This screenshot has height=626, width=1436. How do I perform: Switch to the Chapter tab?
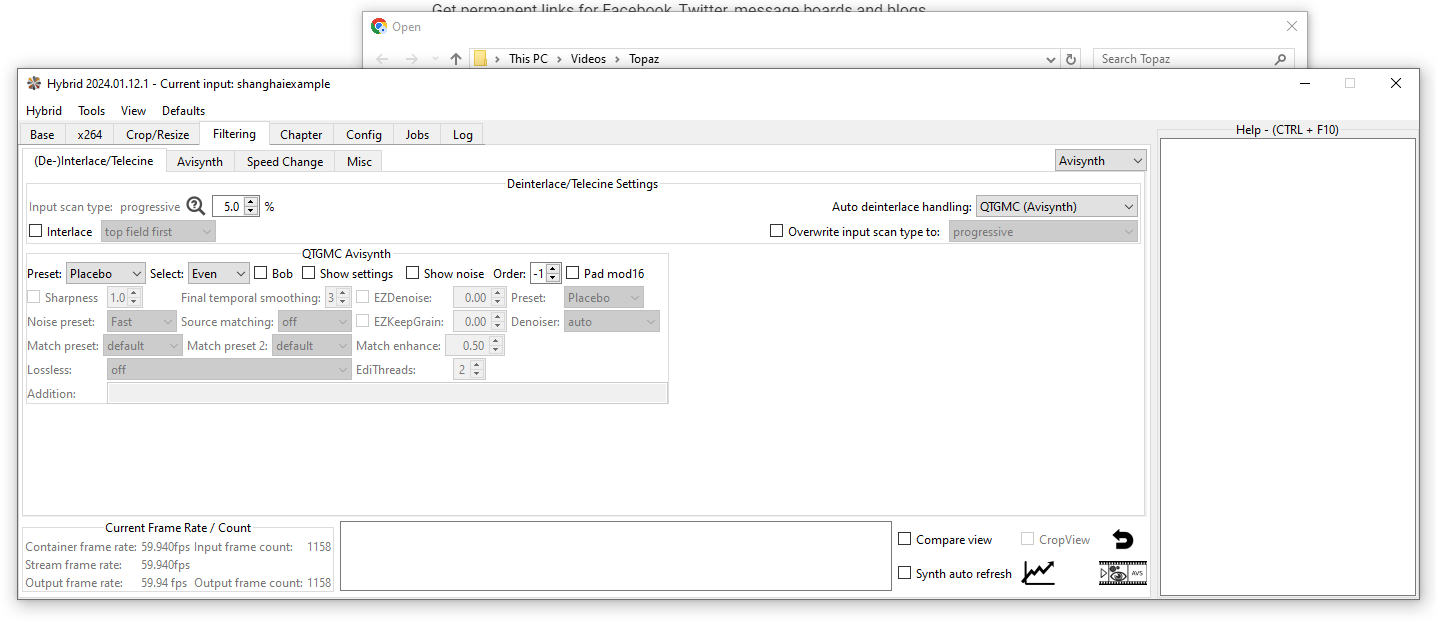pos(301,134)
